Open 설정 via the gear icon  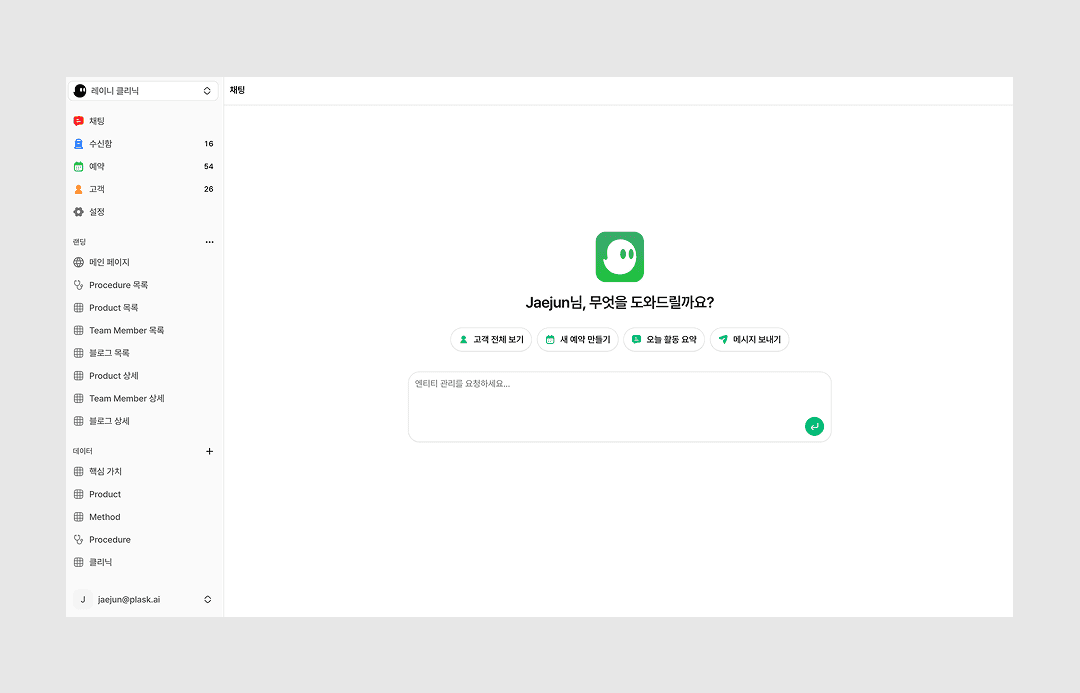click(79, 212)
